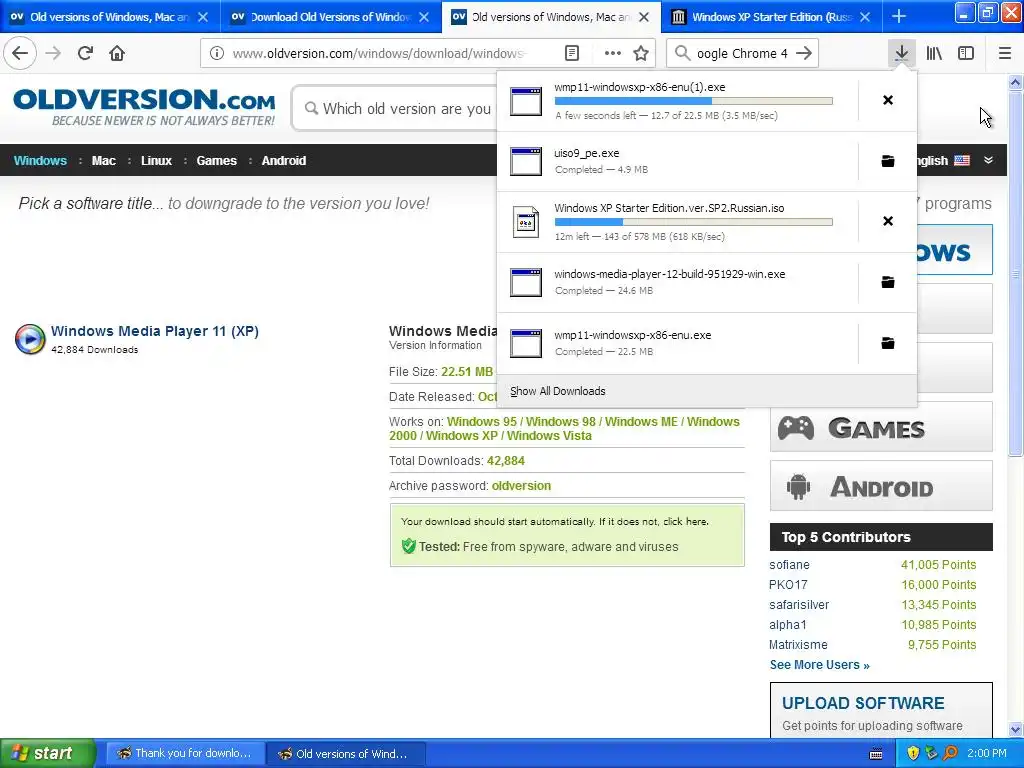Open containing folder for wmp11-windowsxp-x86-enu.exe
The image size is (1024, 768).
coord(888,343)
